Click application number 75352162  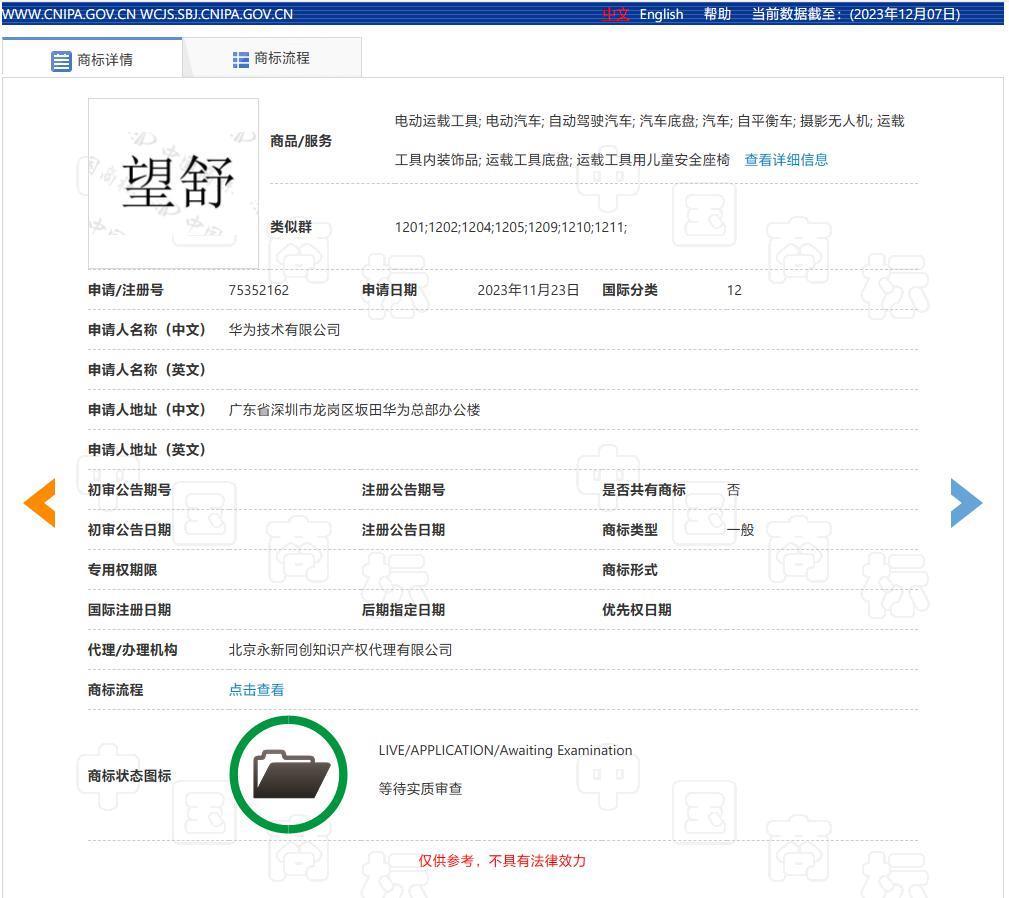257,290
